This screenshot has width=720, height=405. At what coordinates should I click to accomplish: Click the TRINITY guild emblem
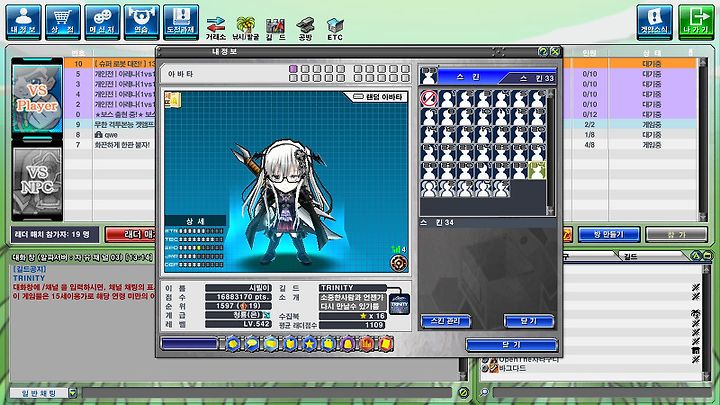pyautogui.click(x=399, y=304)
